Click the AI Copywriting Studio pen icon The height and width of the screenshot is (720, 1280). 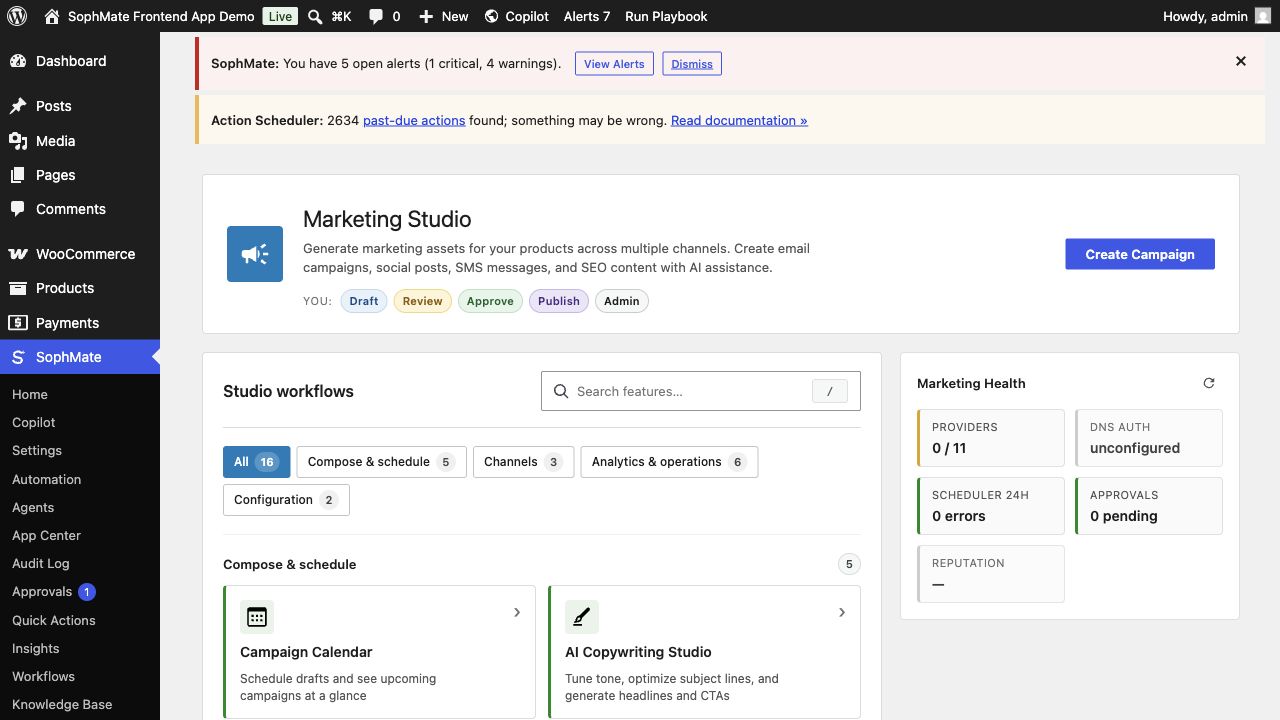click(x=582, y=617)
